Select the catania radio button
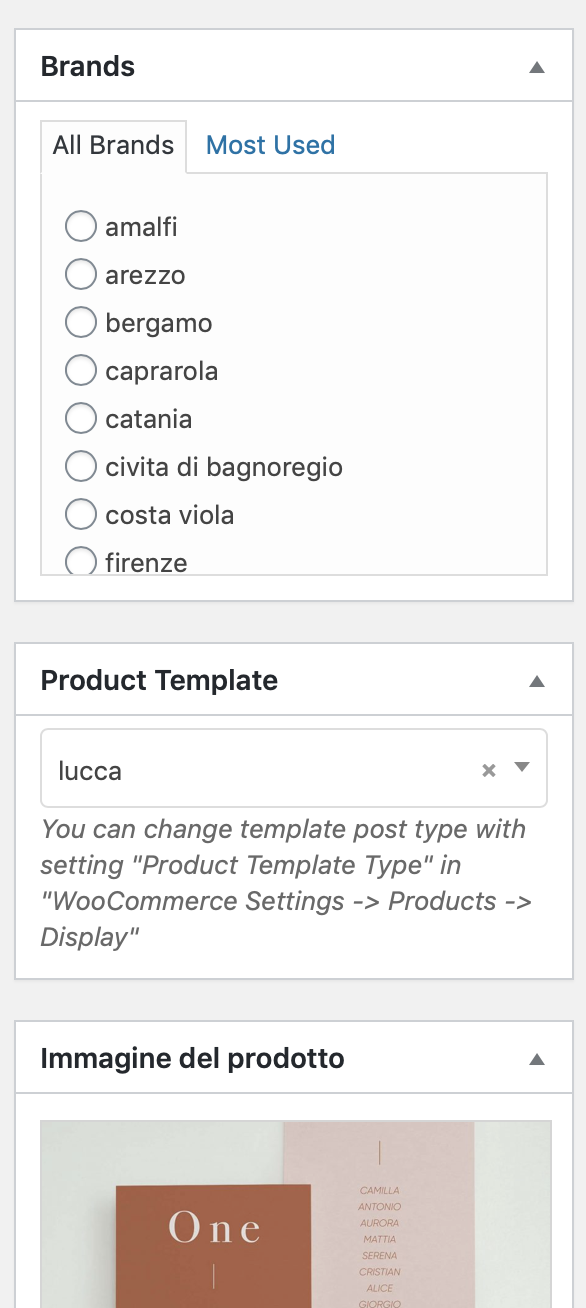Viewport: 586px width, 1308px height. [x=81, y=418]
